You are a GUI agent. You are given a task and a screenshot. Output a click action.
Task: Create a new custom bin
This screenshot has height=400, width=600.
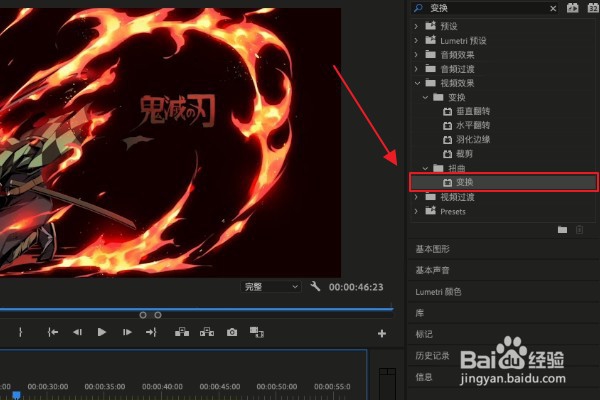click(562, 230)
